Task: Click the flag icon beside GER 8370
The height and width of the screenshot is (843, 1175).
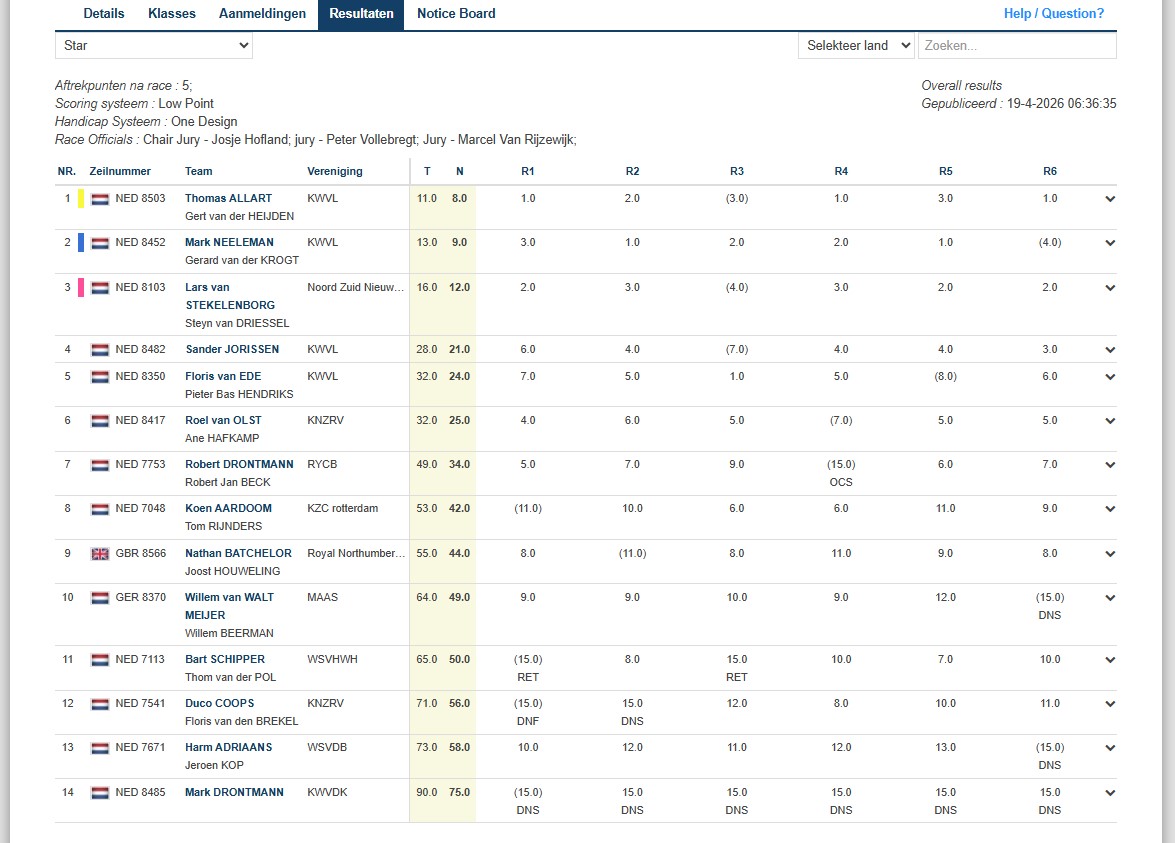Action: point(100,598)
